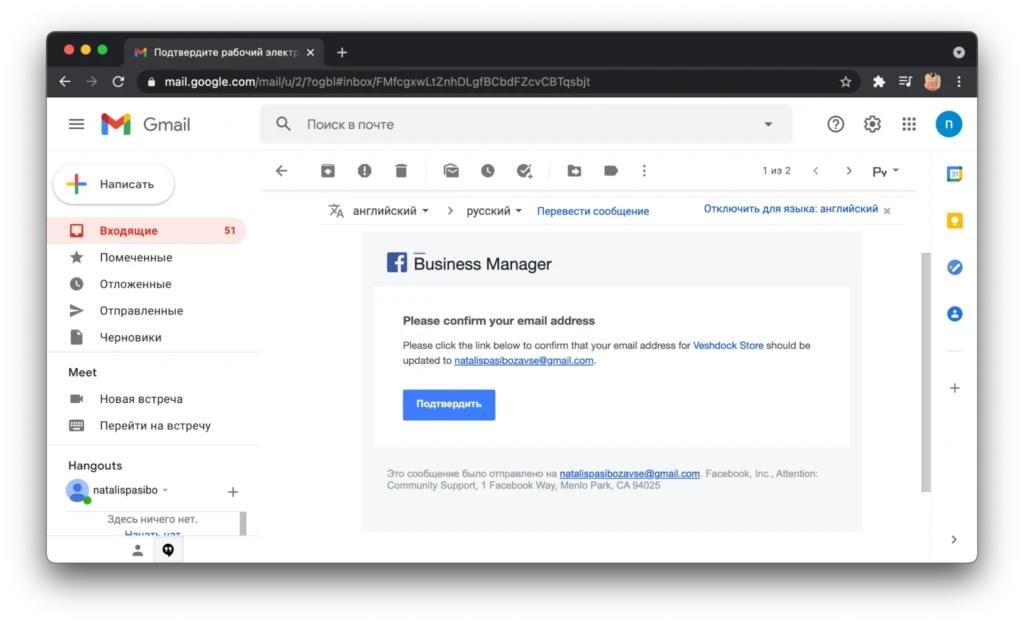Image resolution: width=1024 pixels, height=625 pixels.
Task: Open the Google account avatar
Action: (x=948, y=124)
